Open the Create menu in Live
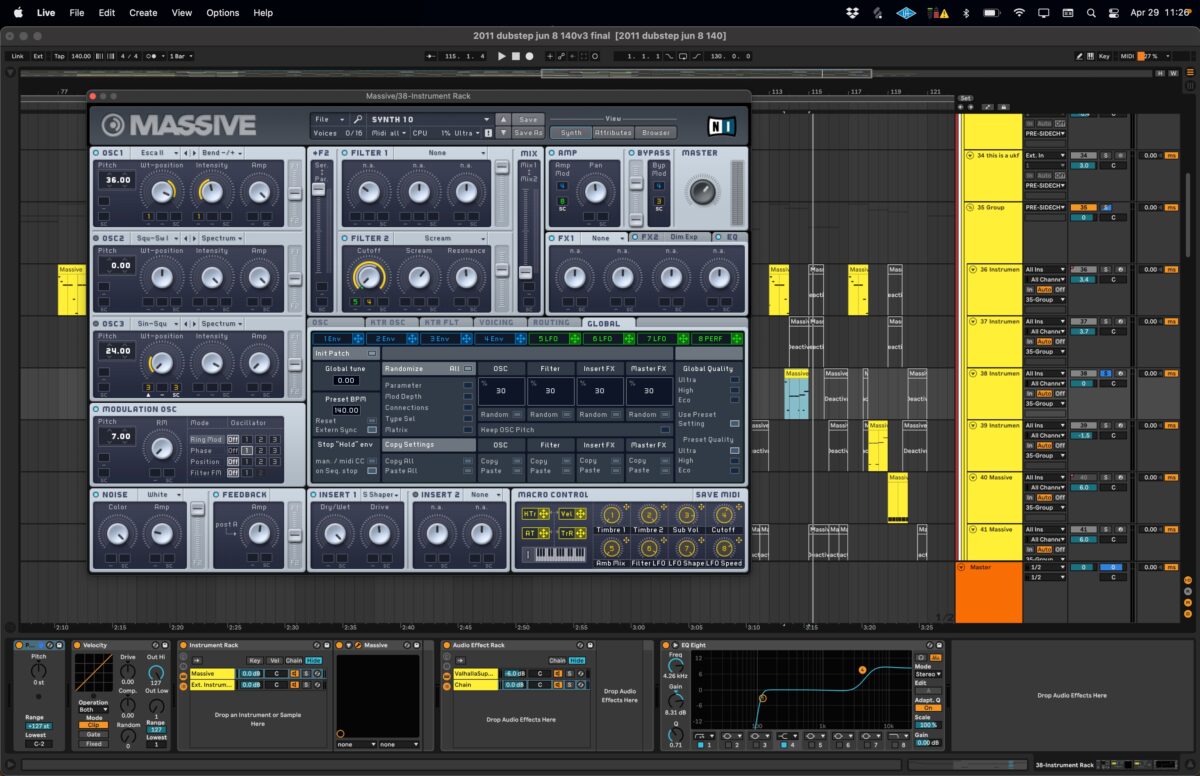 click(143, 13)
